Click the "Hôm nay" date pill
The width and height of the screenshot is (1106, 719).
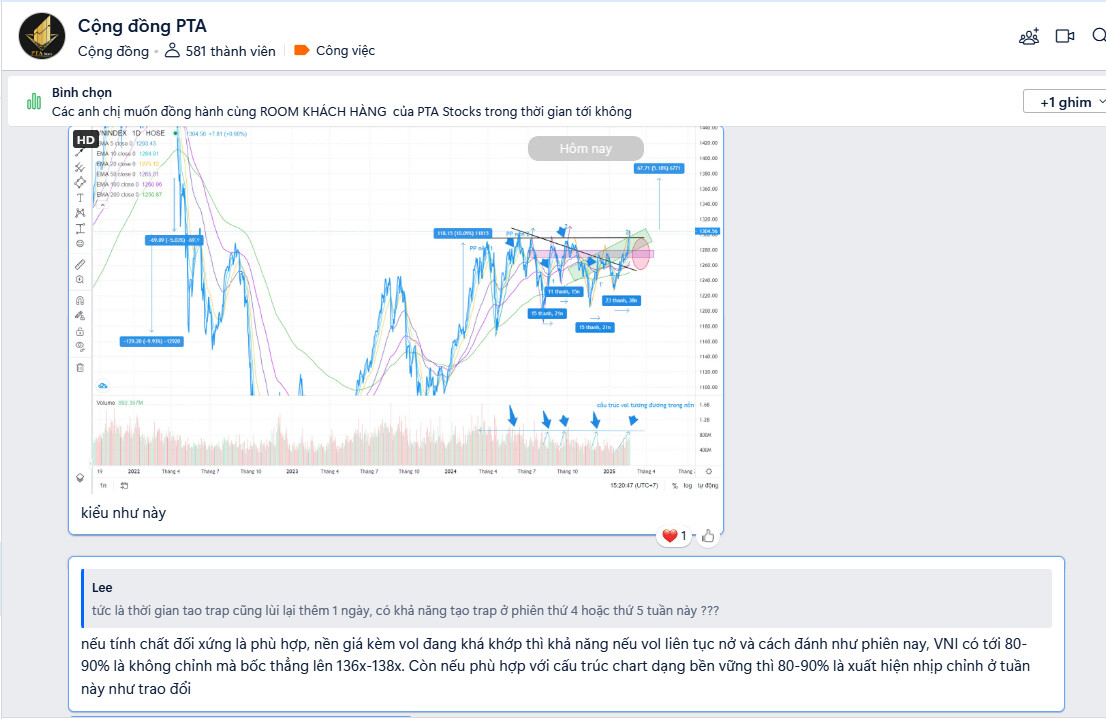click(x=585, y=149)
